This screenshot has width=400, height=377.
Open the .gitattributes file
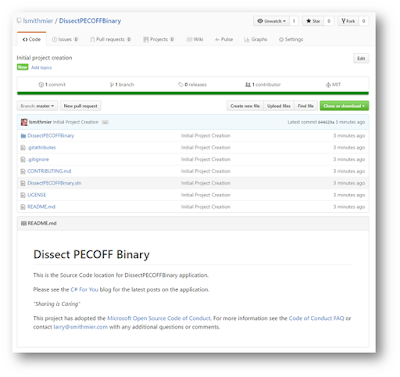pyautogui.click(x=42, y=147)
